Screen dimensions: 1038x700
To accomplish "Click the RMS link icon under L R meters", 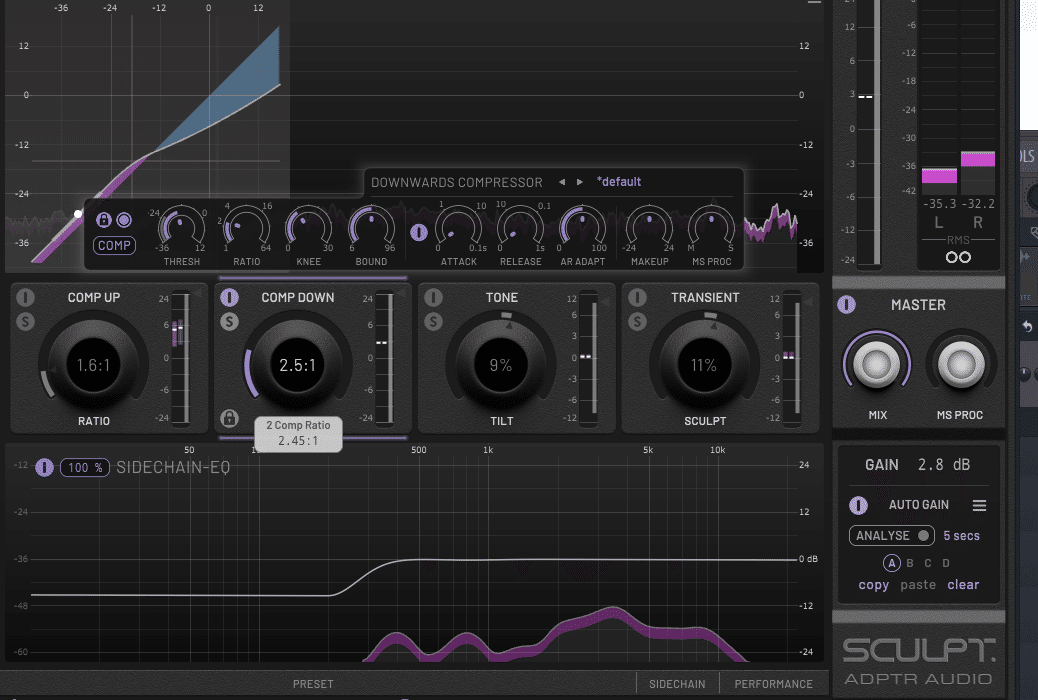I will tap(958, 257).
